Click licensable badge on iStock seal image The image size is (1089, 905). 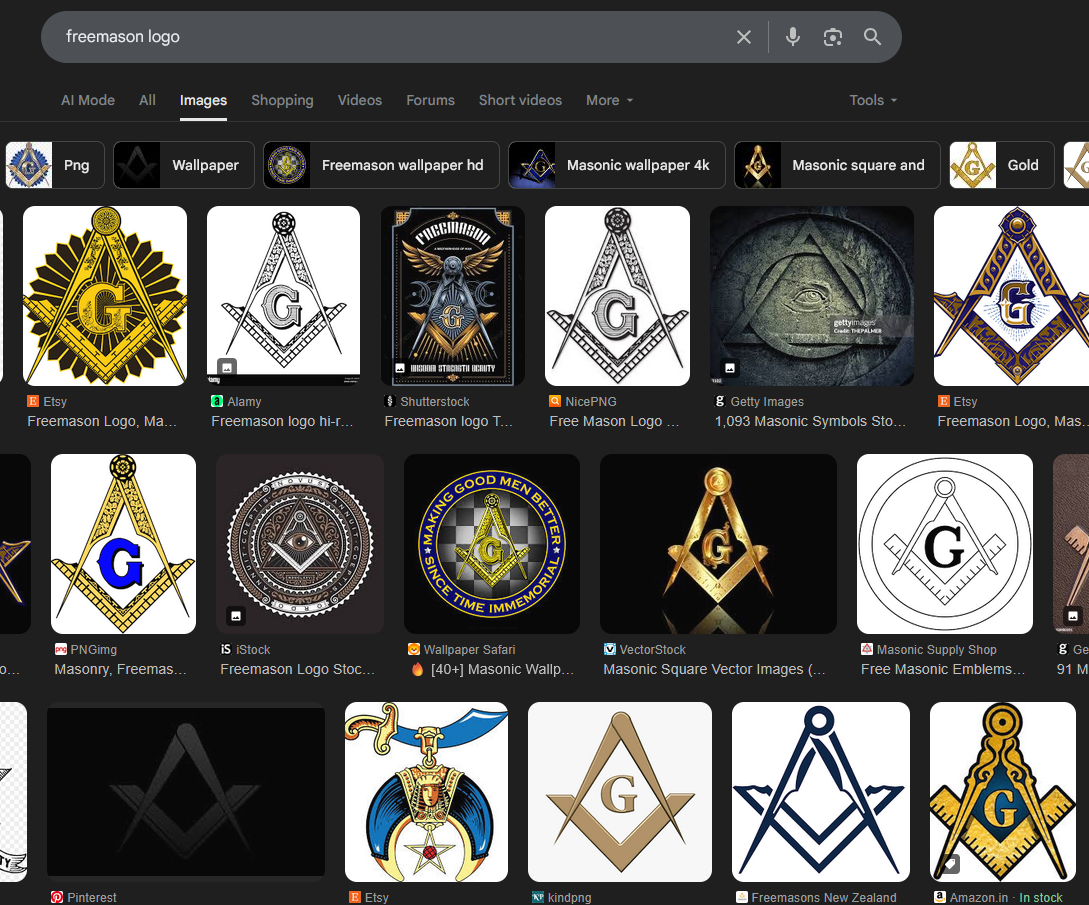pos(236,615)
